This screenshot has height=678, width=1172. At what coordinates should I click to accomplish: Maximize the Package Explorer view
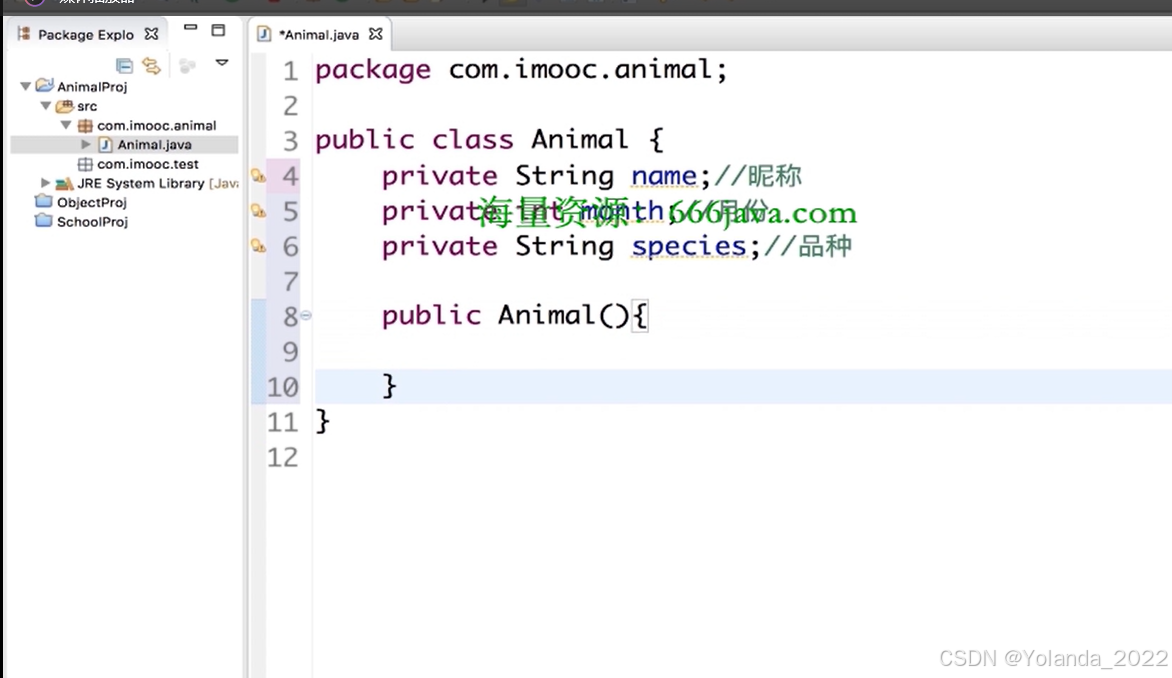click(x=218, y=31)
